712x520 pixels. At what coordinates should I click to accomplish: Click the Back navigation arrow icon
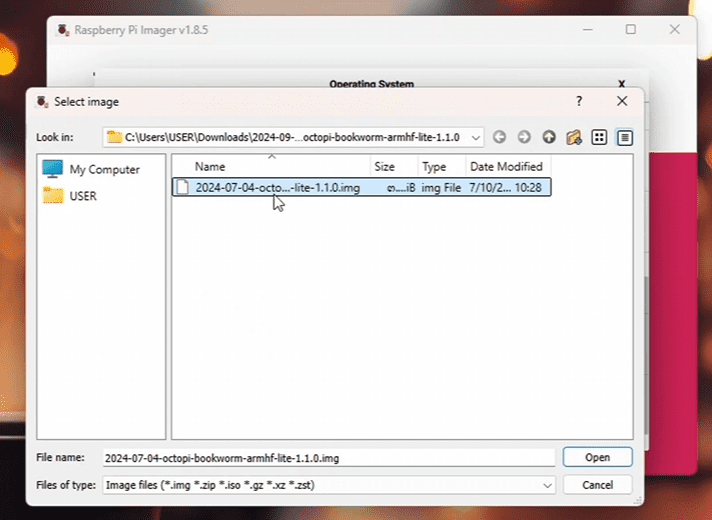pos(499,137)
